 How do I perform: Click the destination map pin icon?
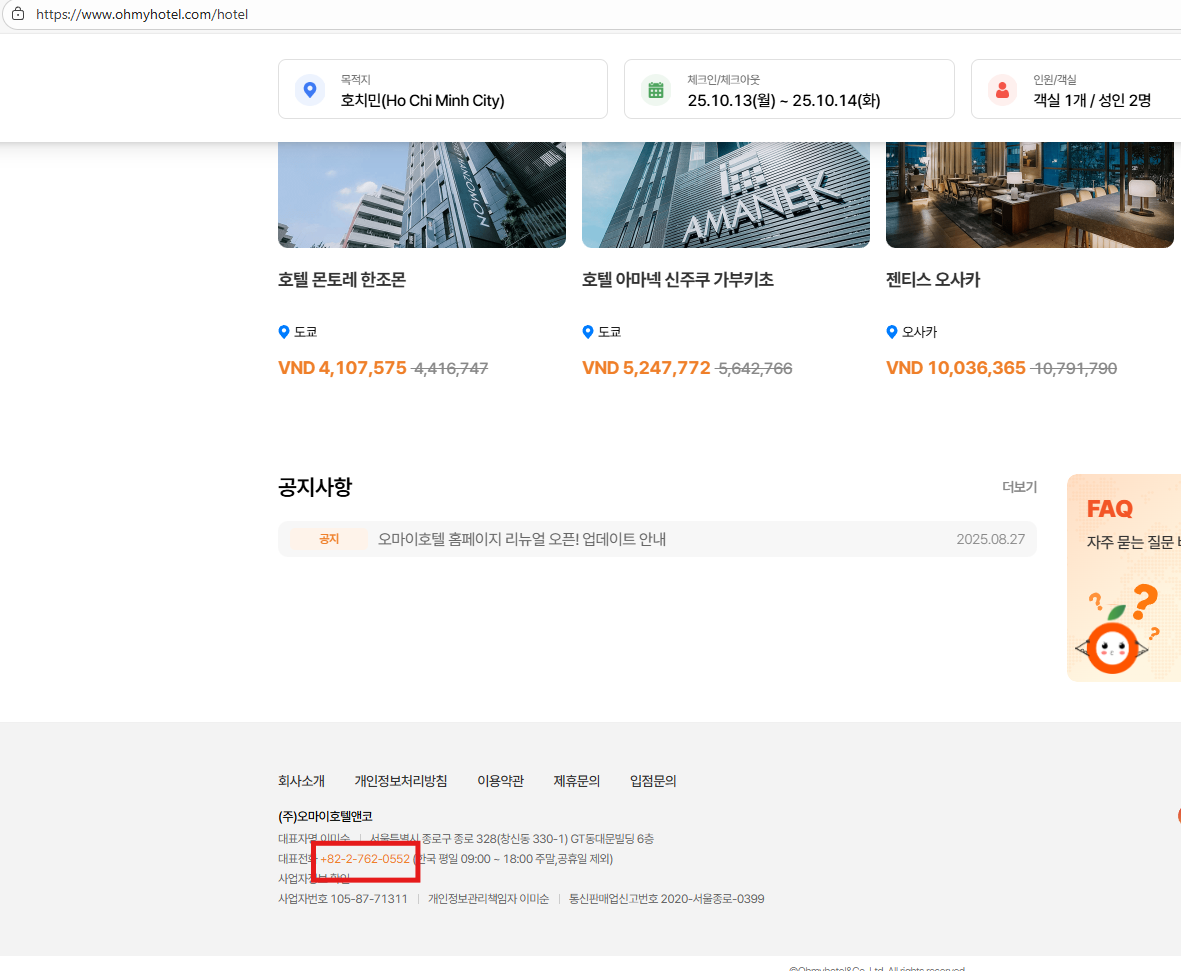tap(310, 90)
